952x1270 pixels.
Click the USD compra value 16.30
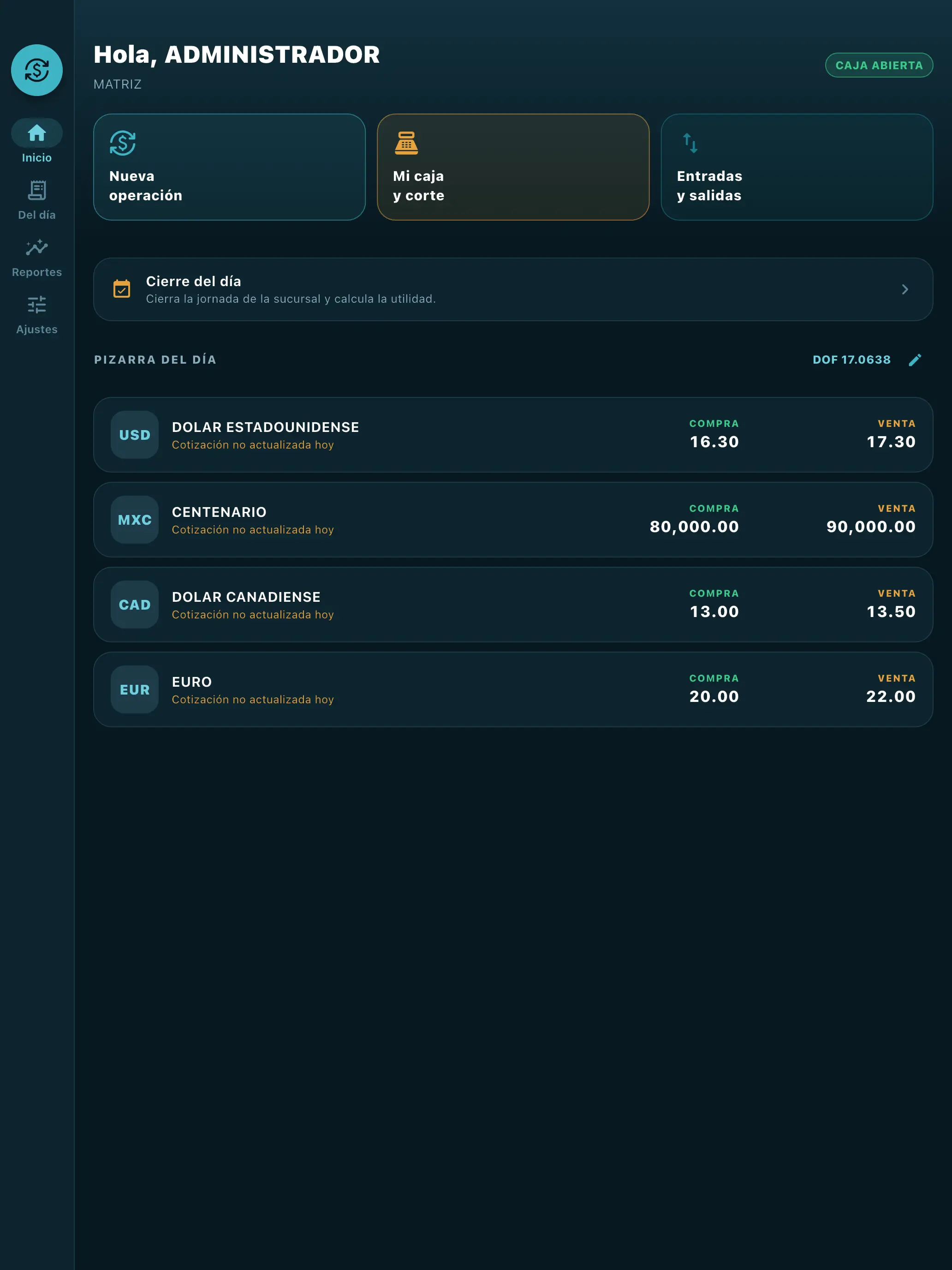point(714,442)
